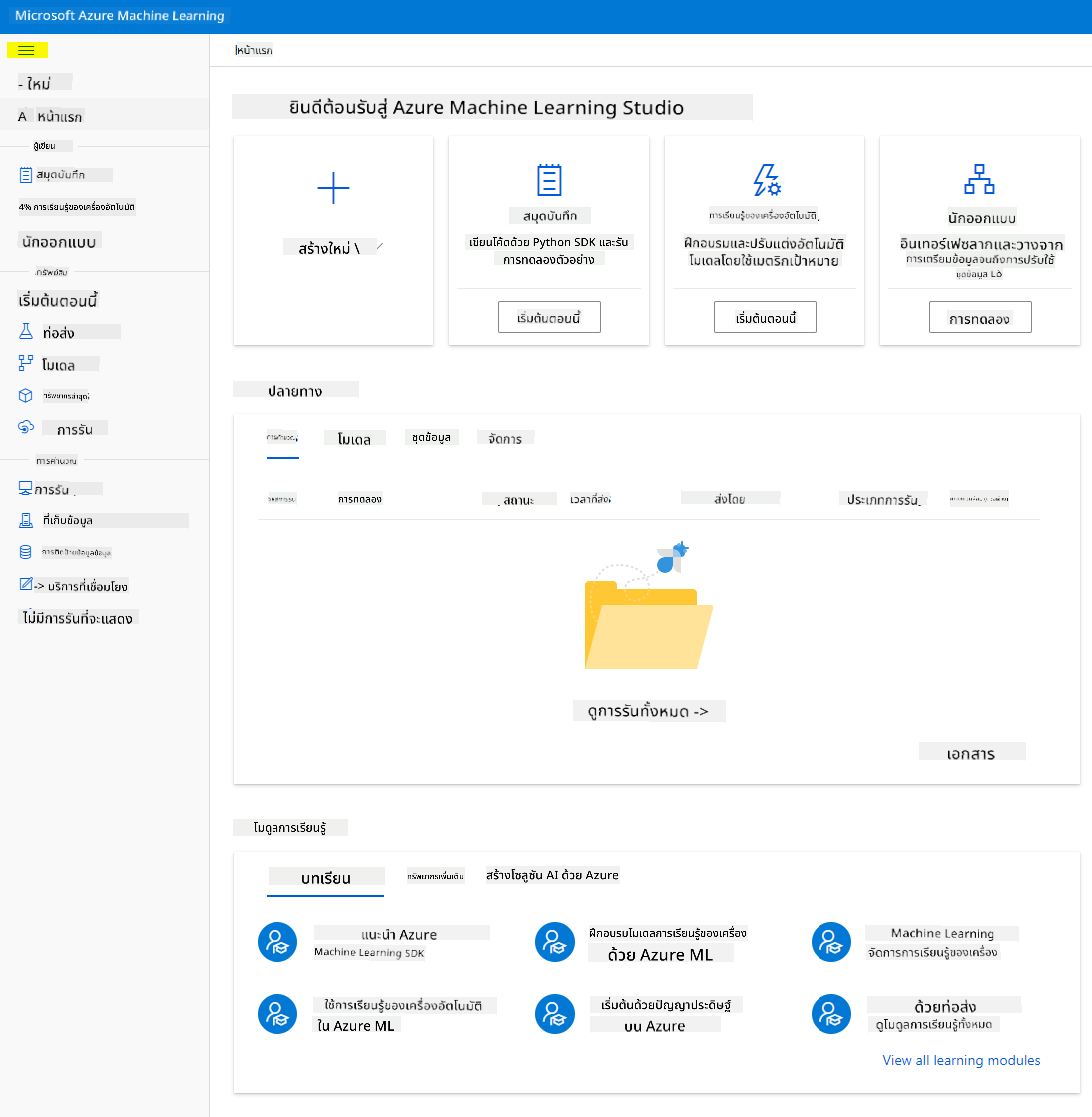Click the notebook icon on the "สมุดบันทึก" card
Viewport: 1092px width, 1117px height.
549,180
